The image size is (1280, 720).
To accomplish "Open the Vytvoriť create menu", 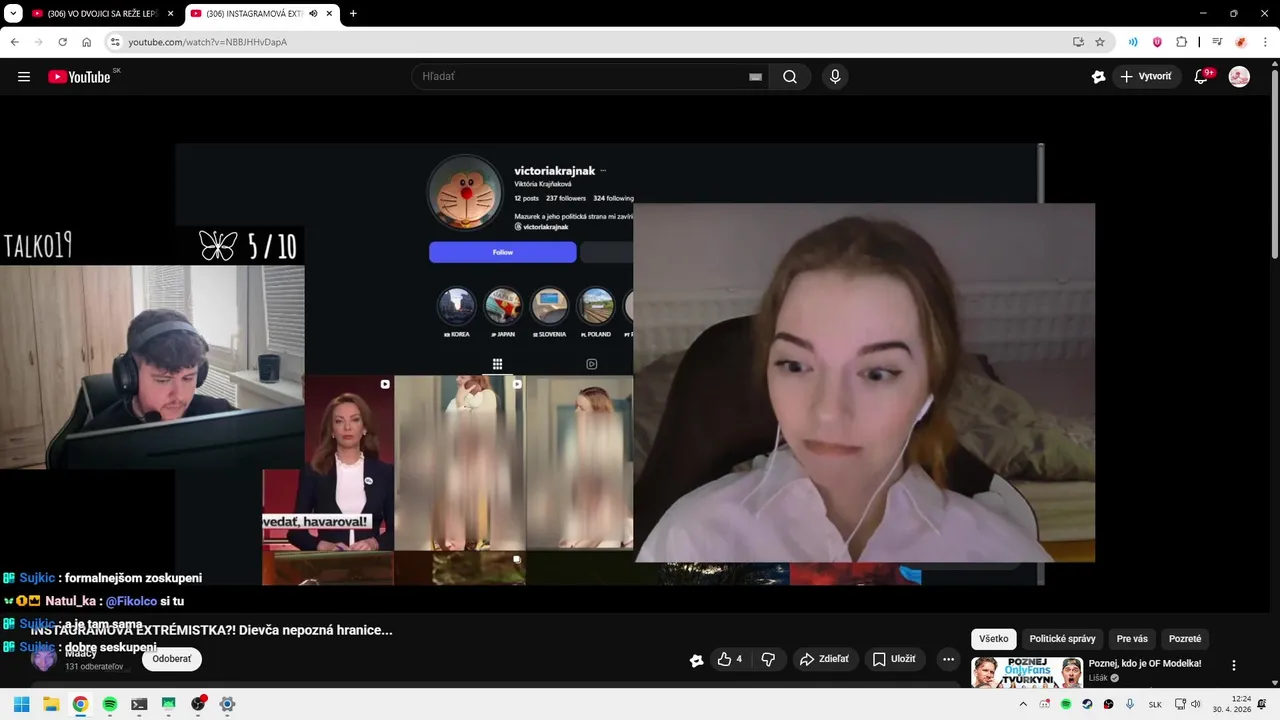I will 1147,77.
